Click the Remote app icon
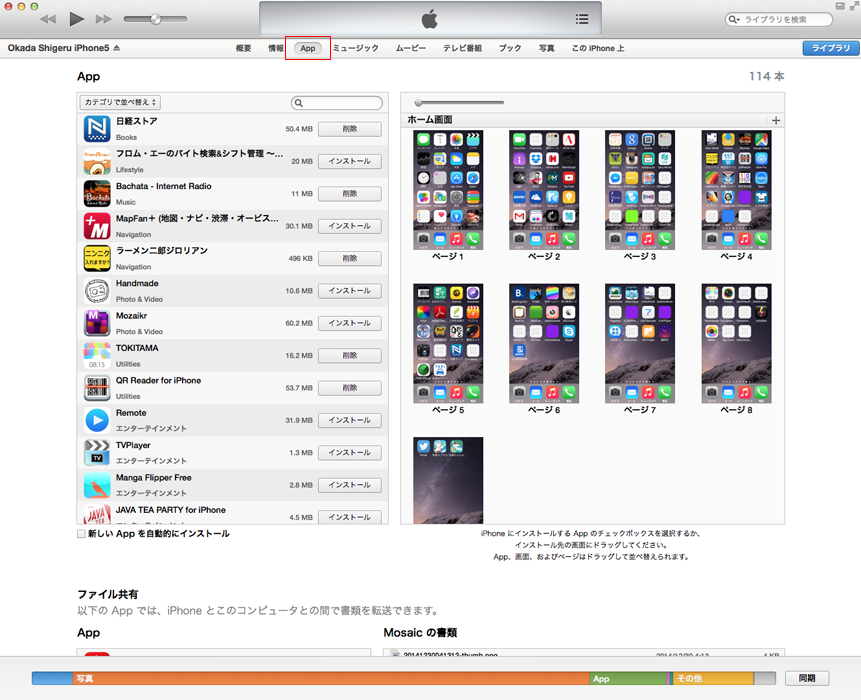The image size is (861, 700). tap(97, 421)
